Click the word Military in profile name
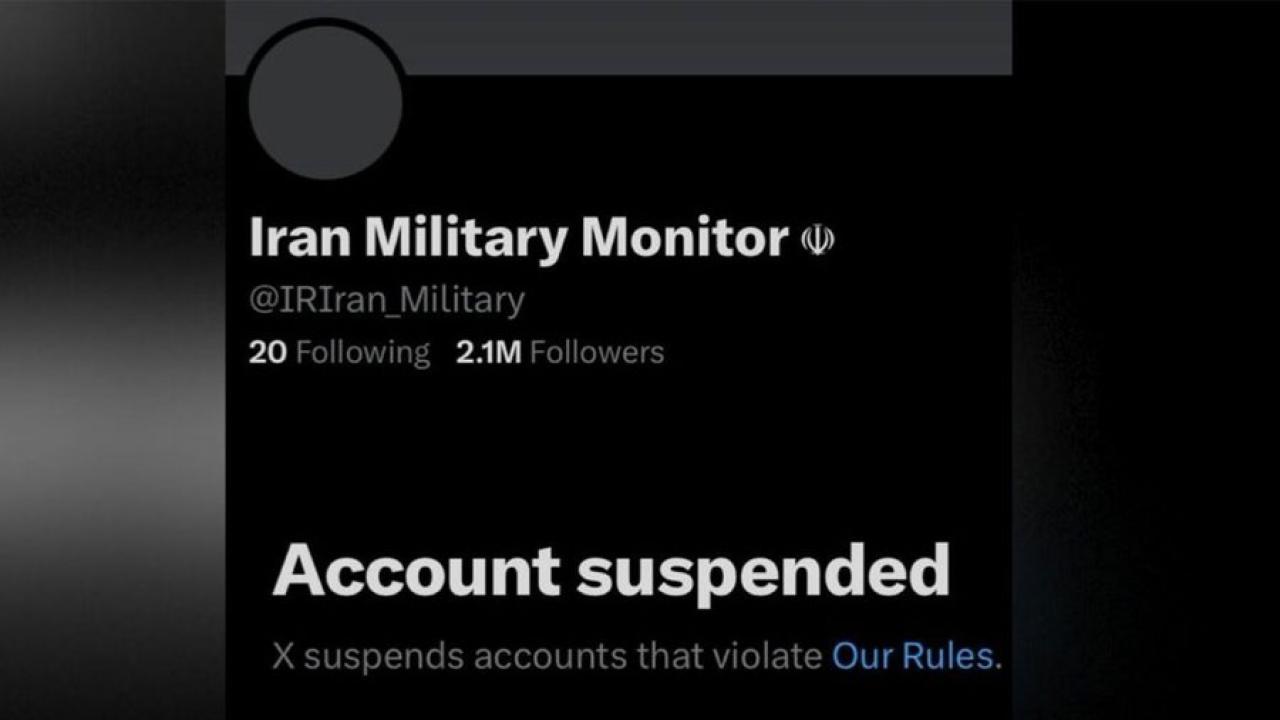Screen dimensions: 1280x720 466,238
